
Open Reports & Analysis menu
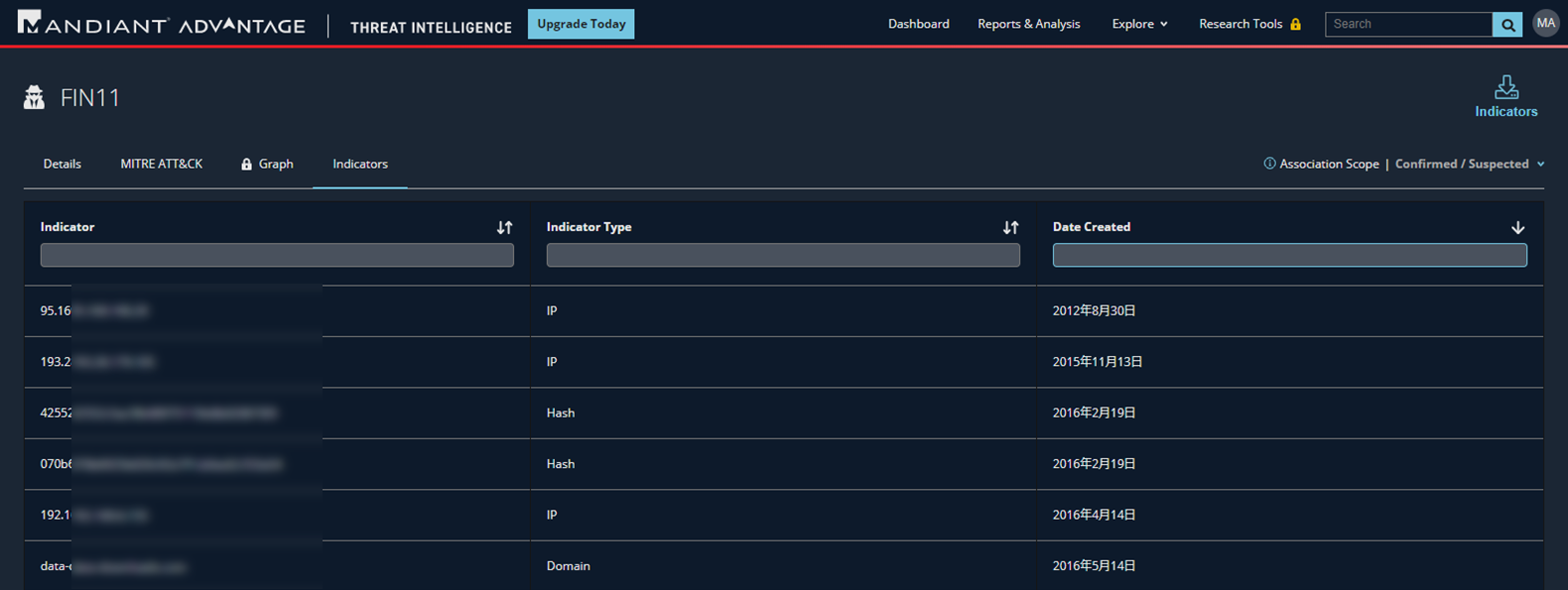click(1028, 24)
